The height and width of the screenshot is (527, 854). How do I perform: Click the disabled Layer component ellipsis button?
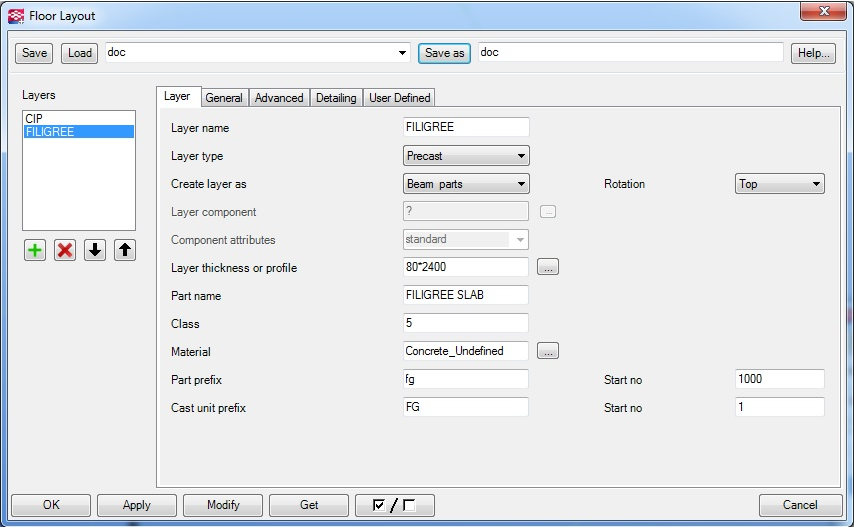pyautogui.click(x=548, y=211)
